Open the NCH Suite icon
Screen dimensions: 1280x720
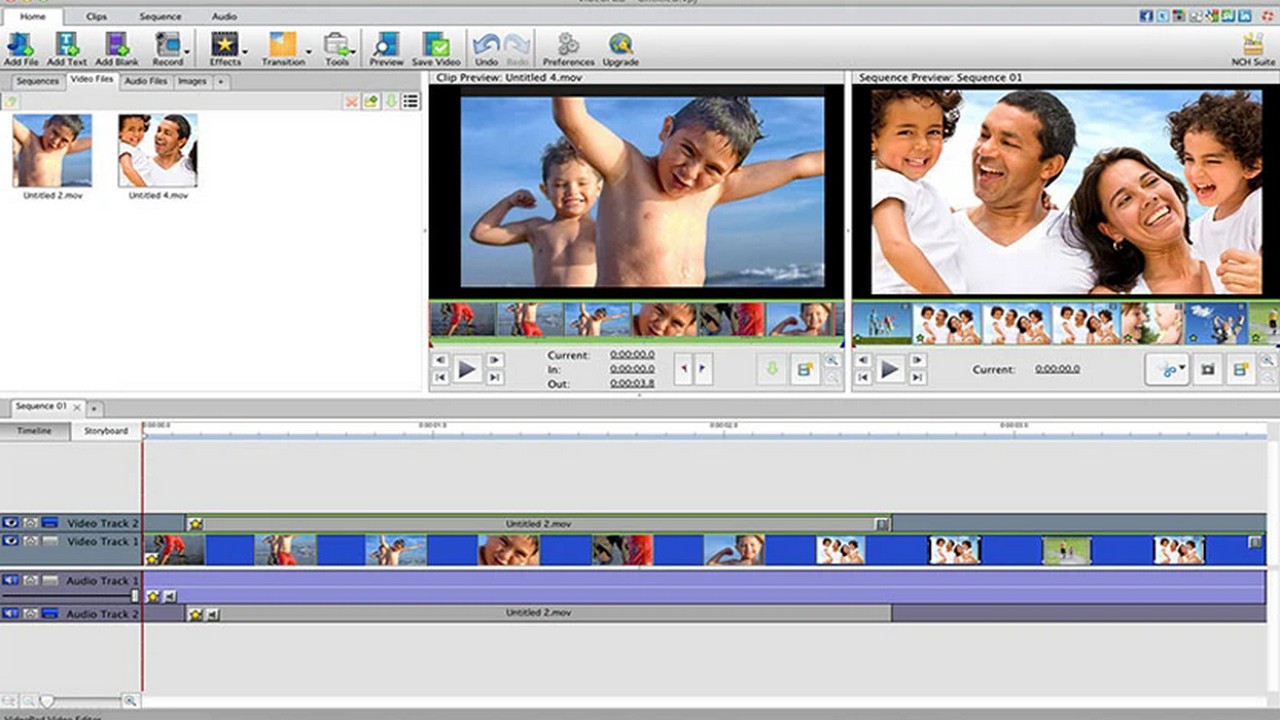point(1252,47)
